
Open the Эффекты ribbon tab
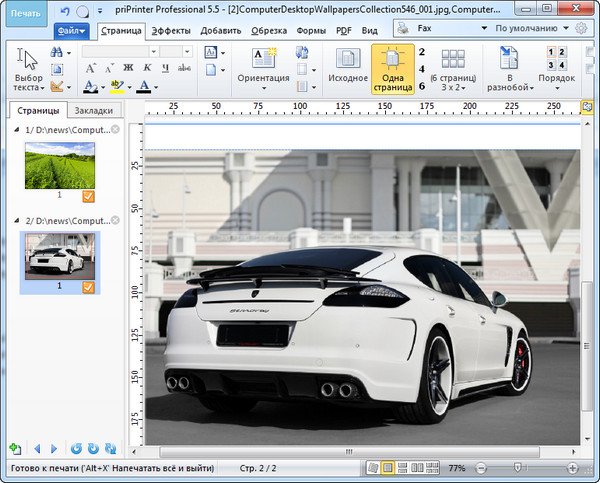[x=171, y=31]
